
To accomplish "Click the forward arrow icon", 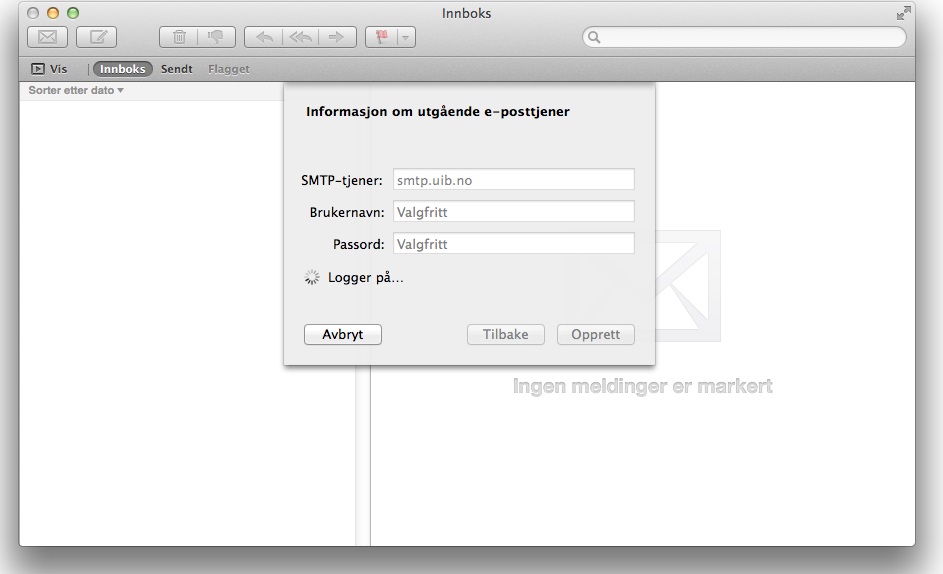I will point(337,38).
